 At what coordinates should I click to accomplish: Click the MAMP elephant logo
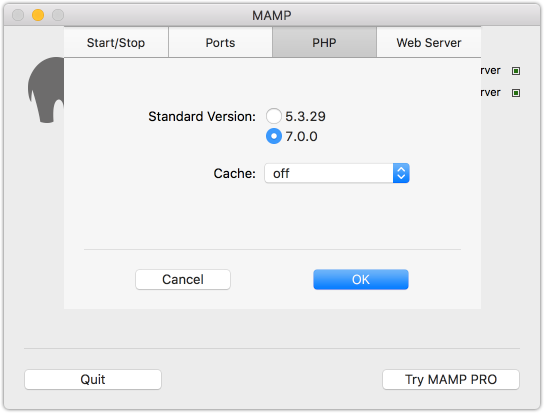click(46, 90)
